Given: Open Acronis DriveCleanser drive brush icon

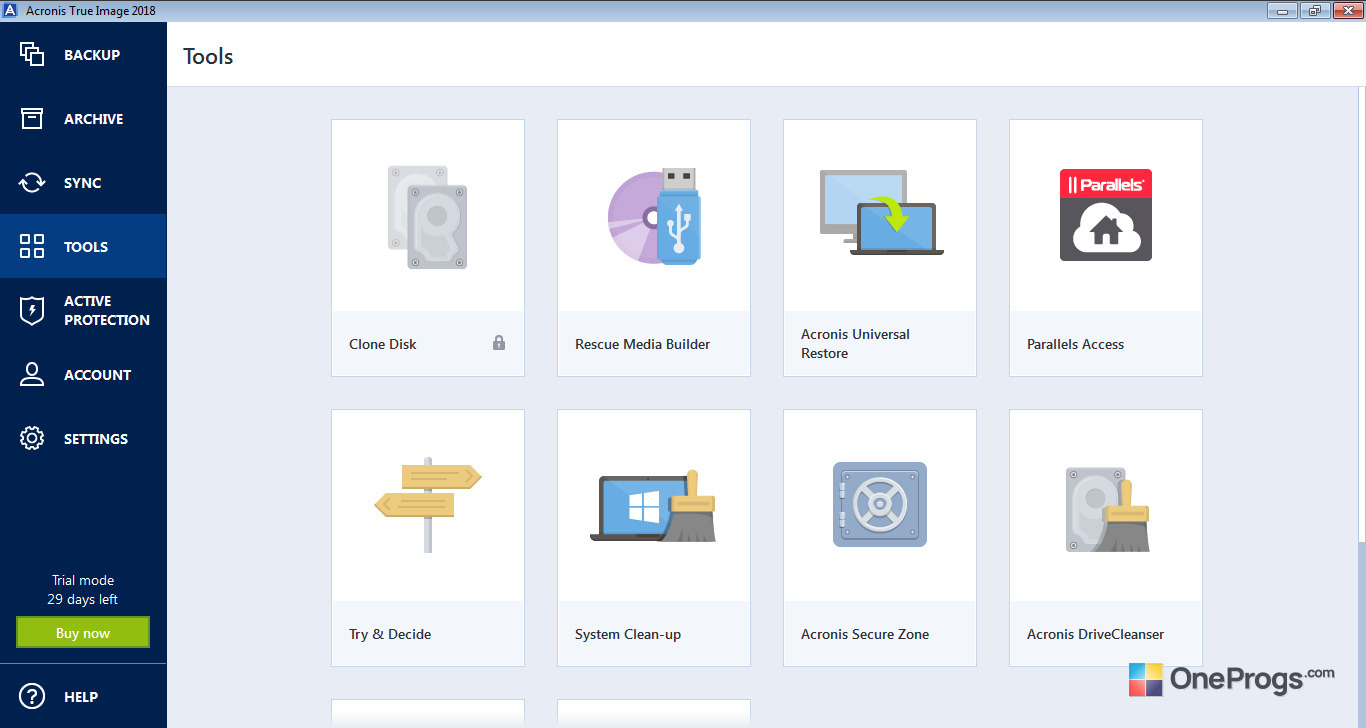Looking at the screenshot, I should click(1108, 509).
